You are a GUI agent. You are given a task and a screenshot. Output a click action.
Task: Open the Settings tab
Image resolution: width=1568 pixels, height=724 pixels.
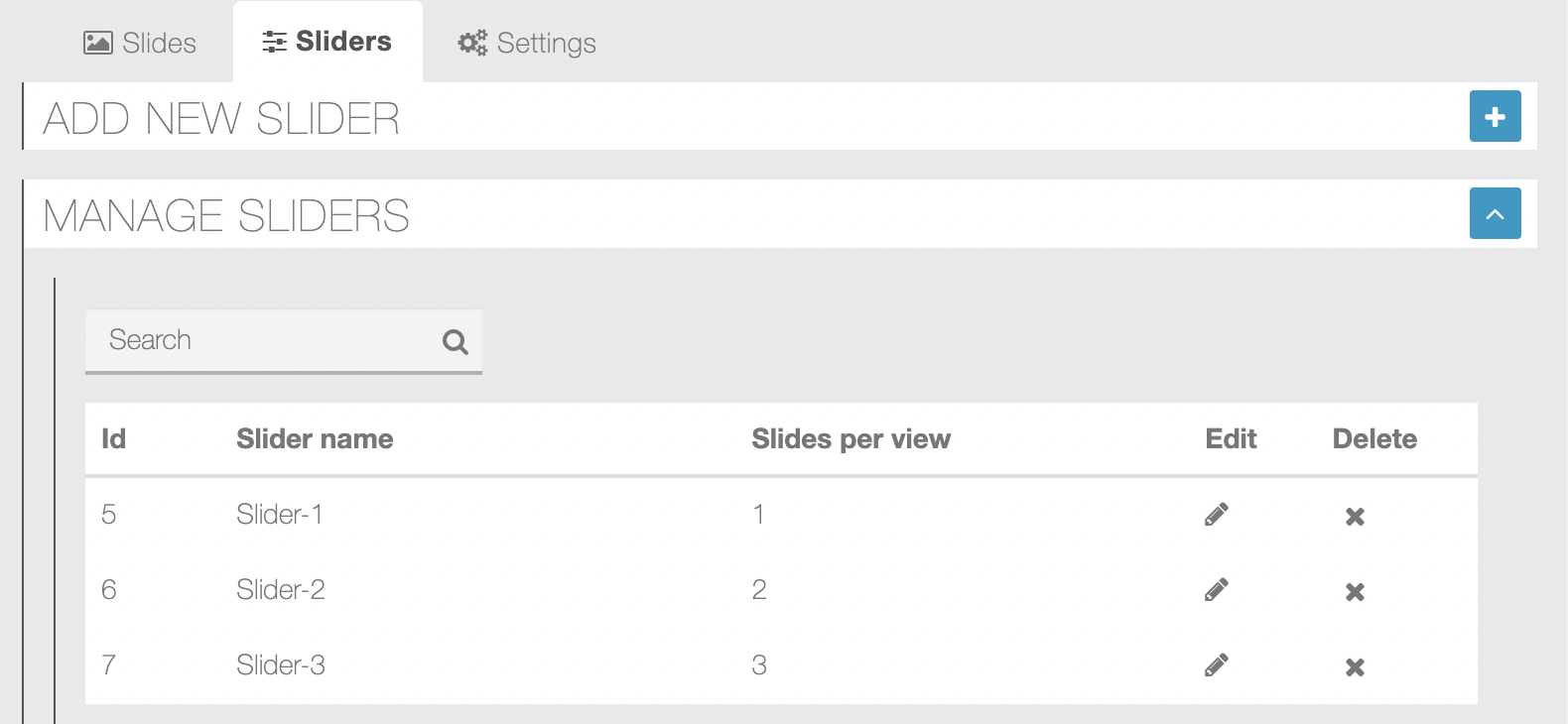pos(526,43)
